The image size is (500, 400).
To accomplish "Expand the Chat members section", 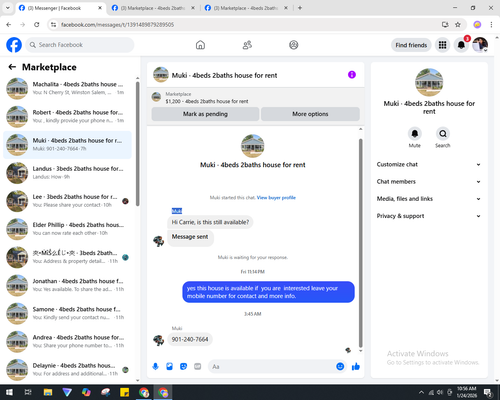I will coord(429,182).
